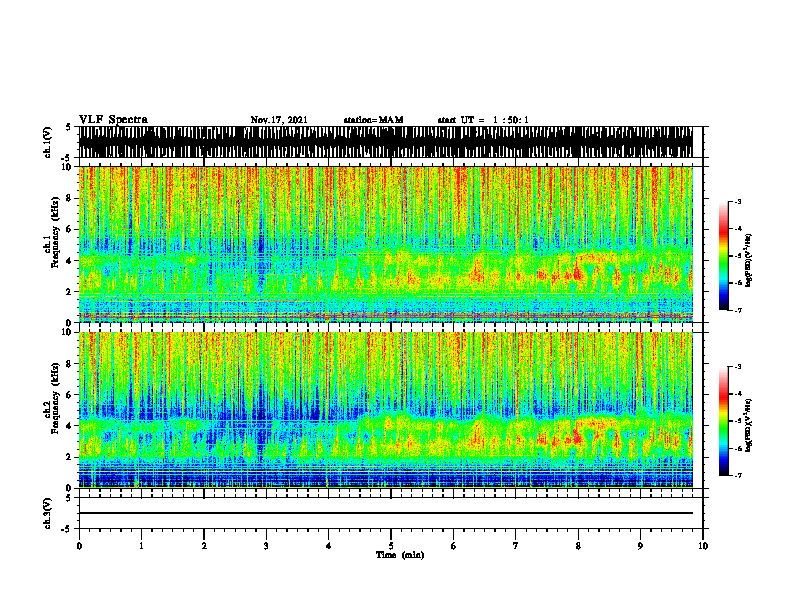Click the 'VLF Spectra' title text
This screenshot has height=612, width=792.
[x=113, y=120]
